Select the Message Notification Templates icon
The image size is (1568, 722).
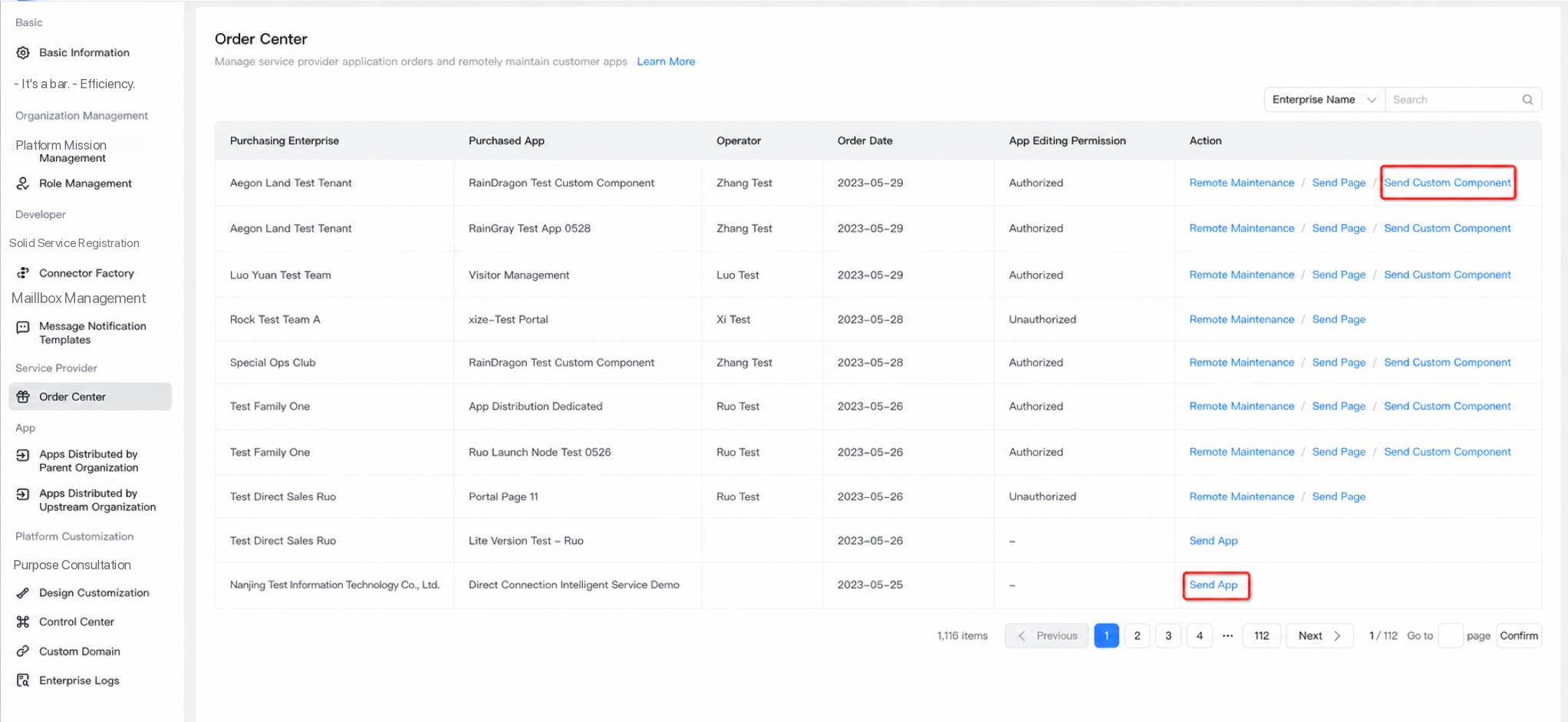(x=23, y=328)
